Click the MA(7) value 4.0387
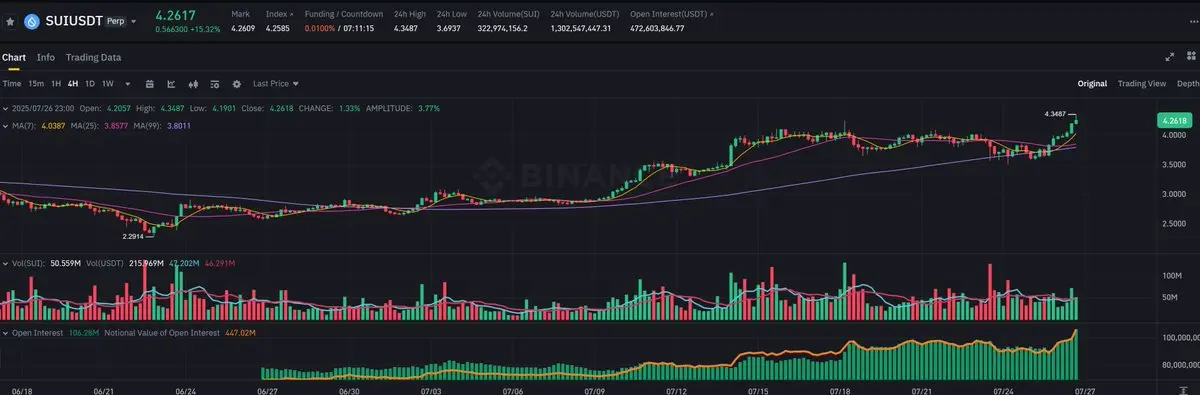This screenshot has width=1200, height=395. (x=52, y=125)
